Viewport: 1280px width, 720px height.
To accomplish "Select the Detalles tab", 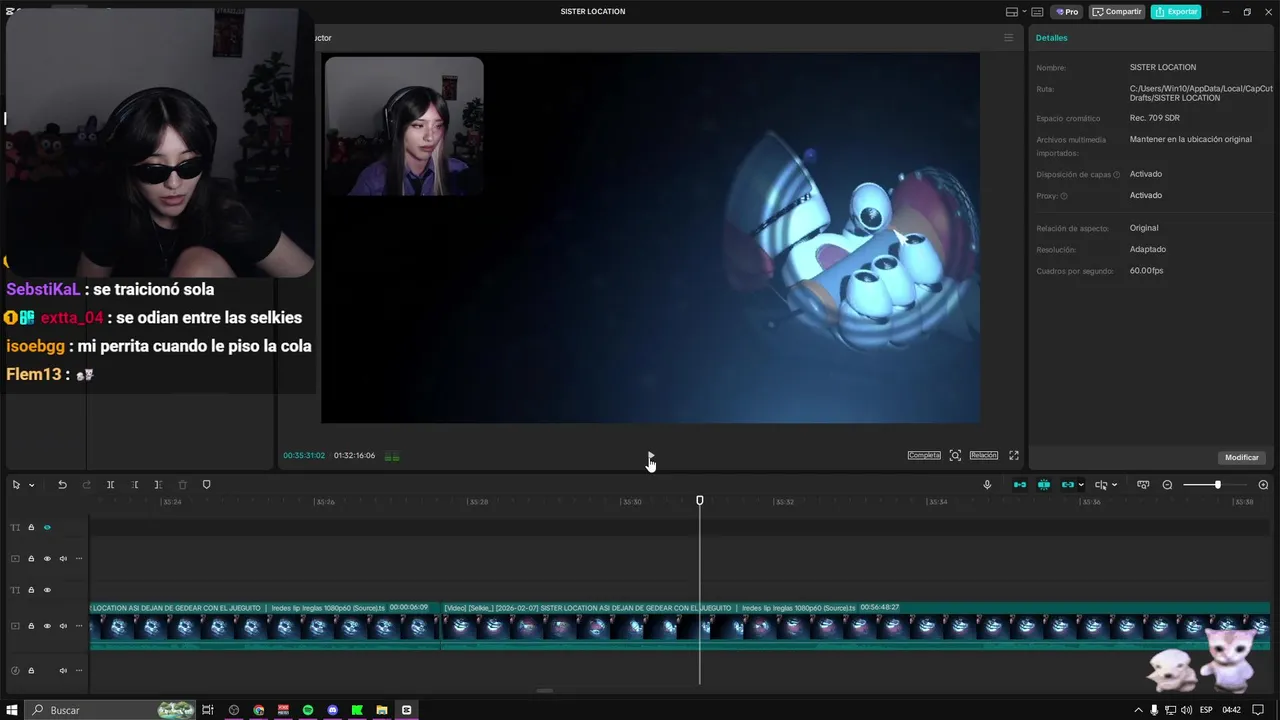I will point(1051,38).
